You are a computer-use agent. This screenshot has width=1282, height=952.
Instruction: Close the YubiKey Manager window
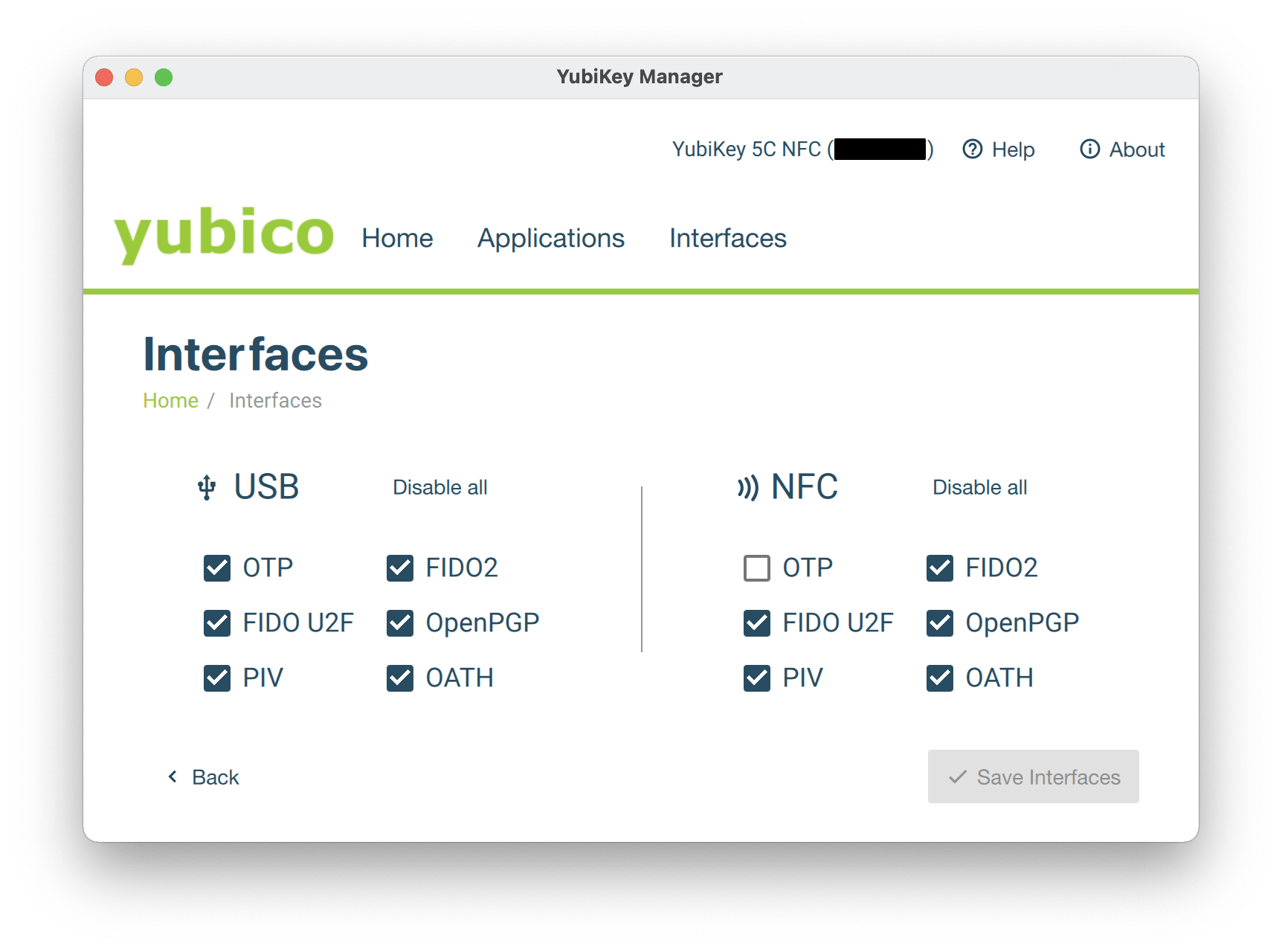click(104, 77)
